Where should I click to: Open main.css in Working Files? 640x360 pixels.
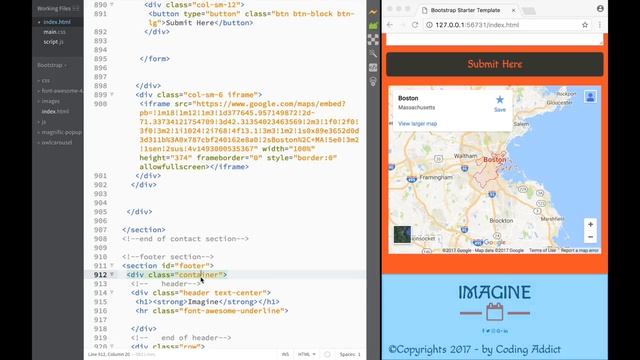[54, 32]
